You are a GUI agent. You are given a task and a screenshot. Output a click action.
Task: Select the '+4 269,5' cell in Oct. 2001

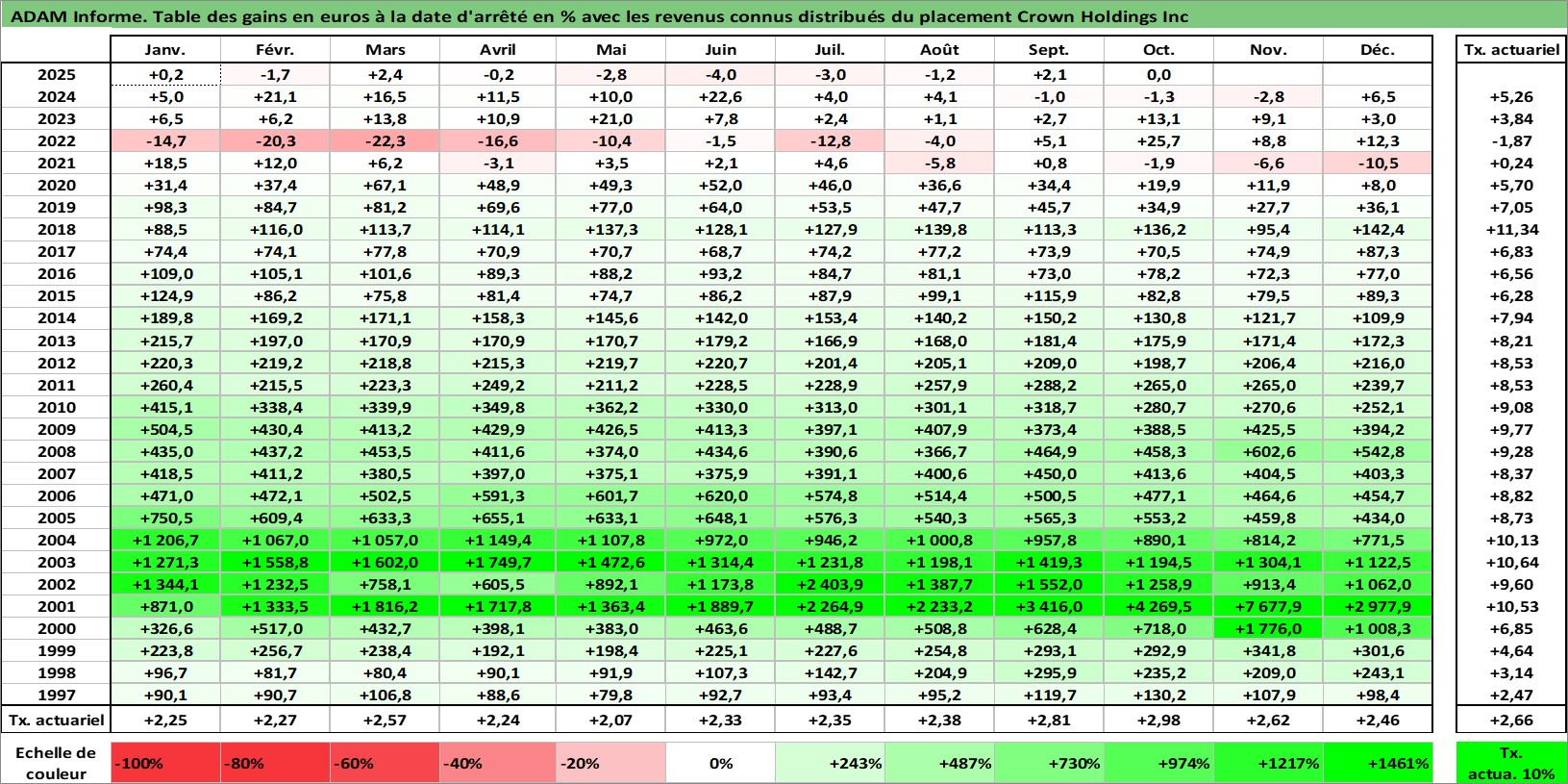(1158, 607)
